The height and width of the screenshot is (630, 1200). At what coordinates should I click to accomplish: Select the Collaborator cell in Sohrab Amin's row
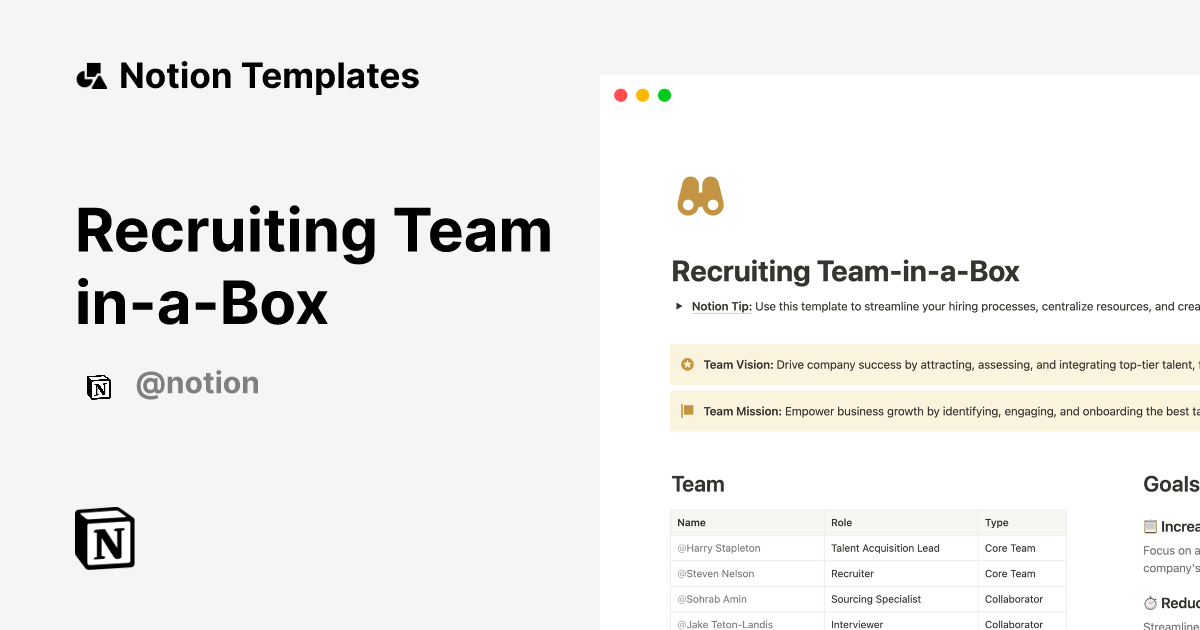pos(1014,599)
